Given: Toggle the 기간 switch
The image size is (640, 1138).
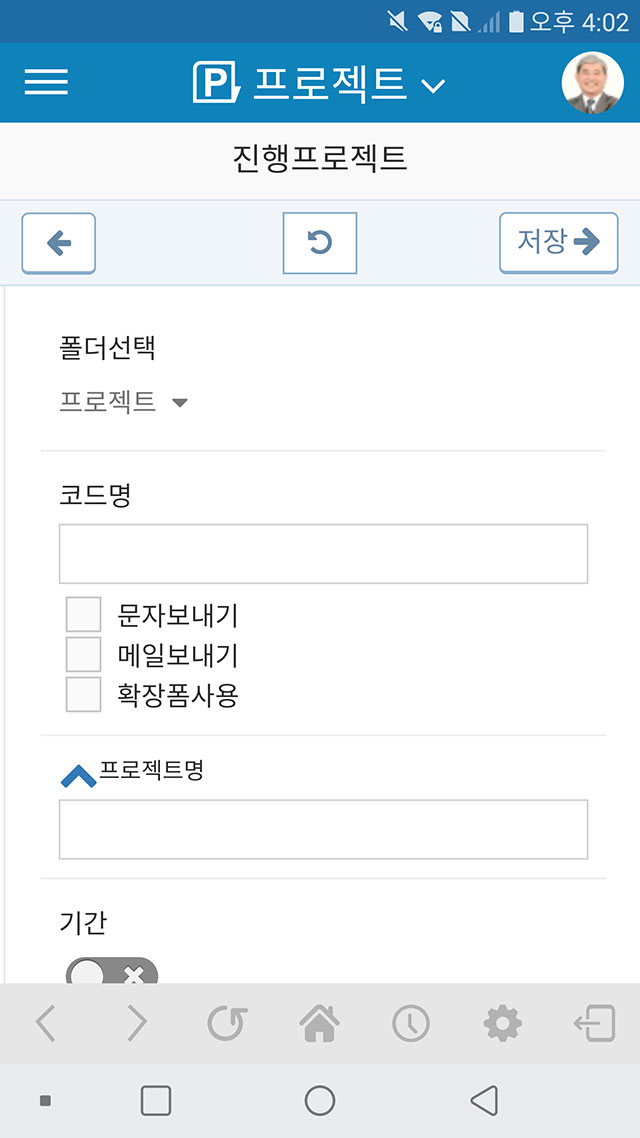Looking at the screenshot, I should click(x=112, y=970).
